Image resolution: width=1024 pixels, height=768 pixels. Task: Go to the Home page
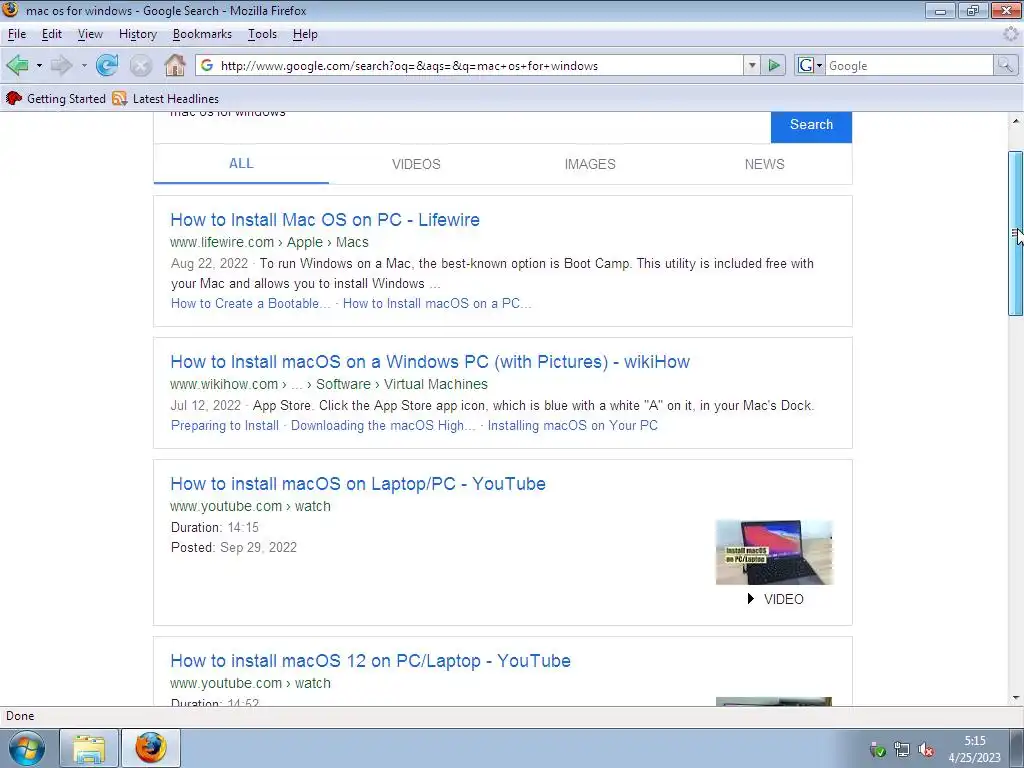(174, 65)
